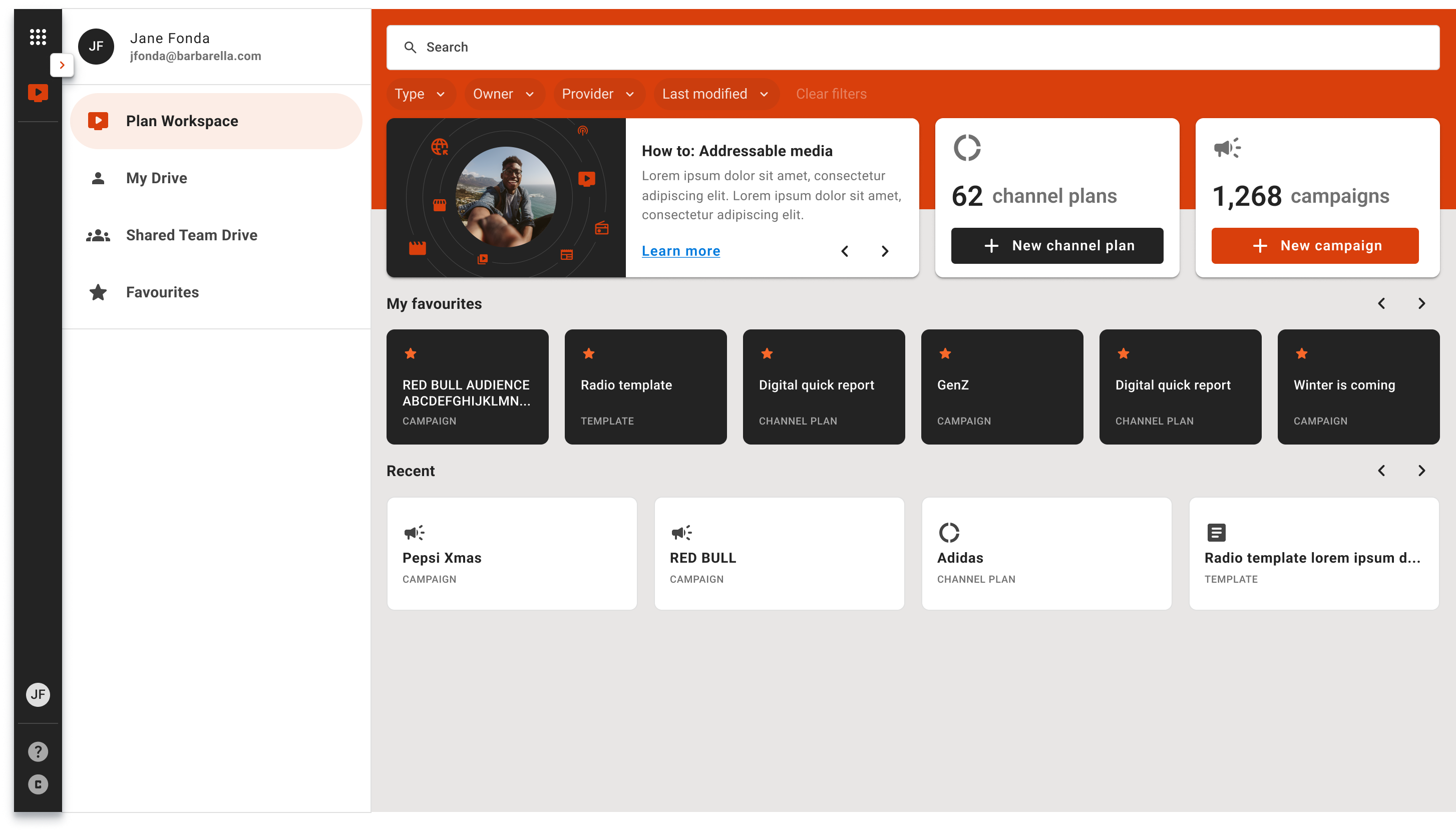Click into the Search field
Viewport: 1456px width, 831px height.
913,48
